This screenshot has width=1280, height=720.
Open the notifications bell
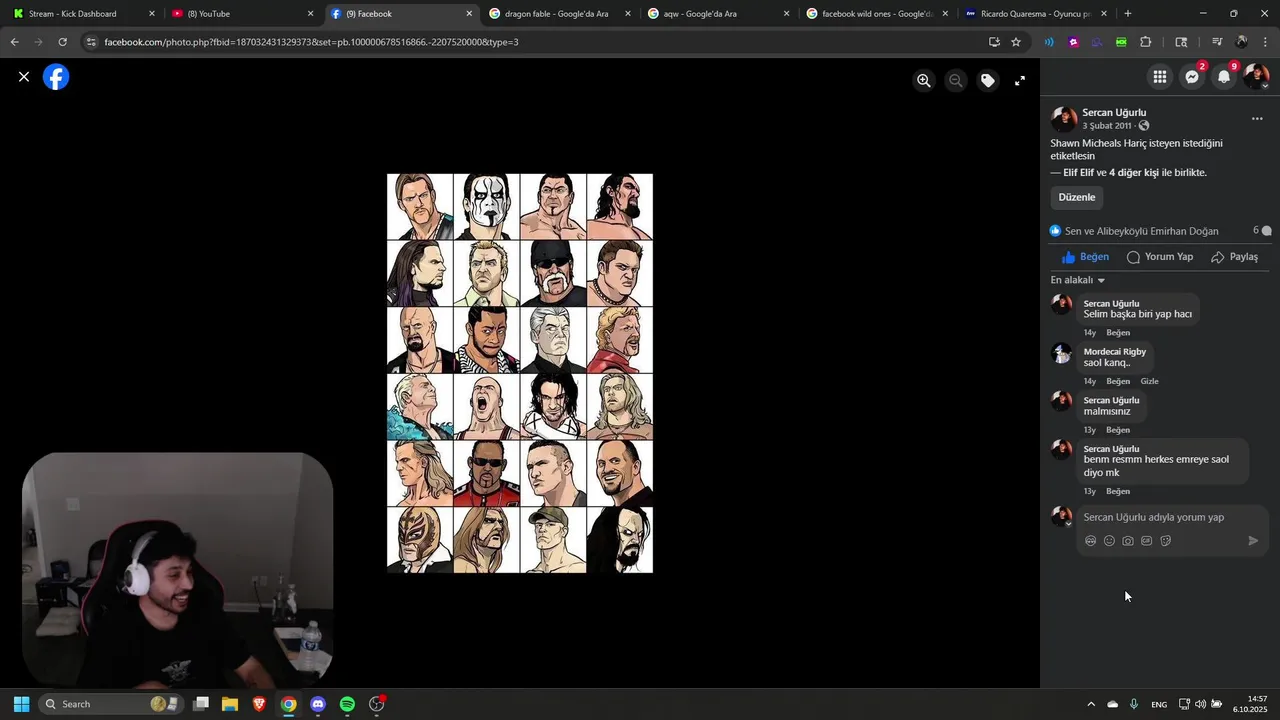click(1224, 77)
